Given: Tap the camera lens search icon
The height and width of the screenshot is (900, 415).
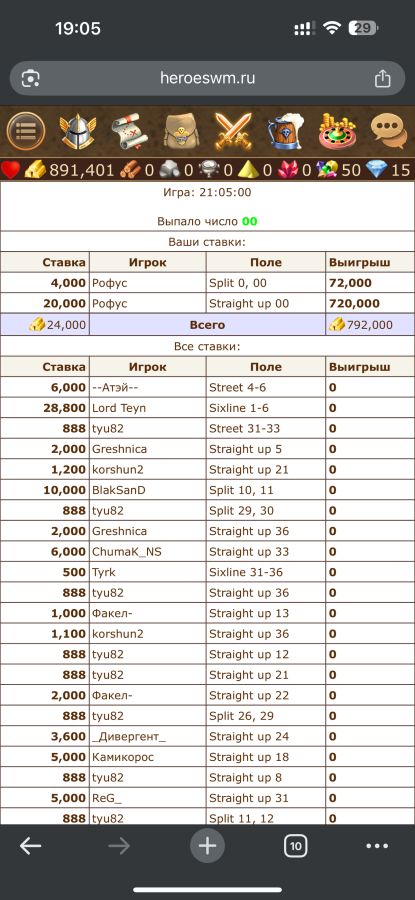Looking at the screenshot, I should click(x=30, y=78).
